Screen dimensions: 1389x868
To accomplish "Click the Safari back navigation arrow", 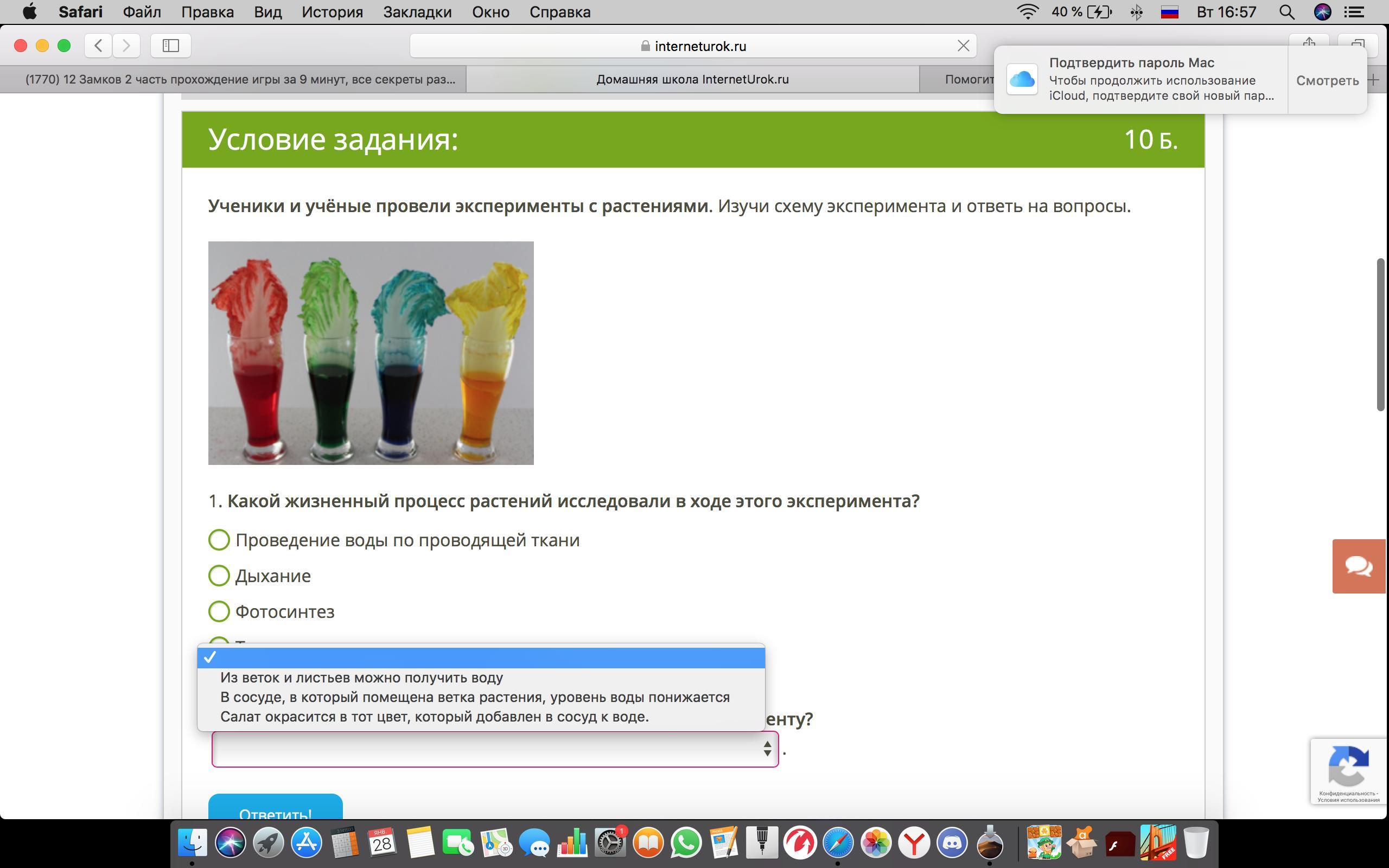I will point(98,46).
